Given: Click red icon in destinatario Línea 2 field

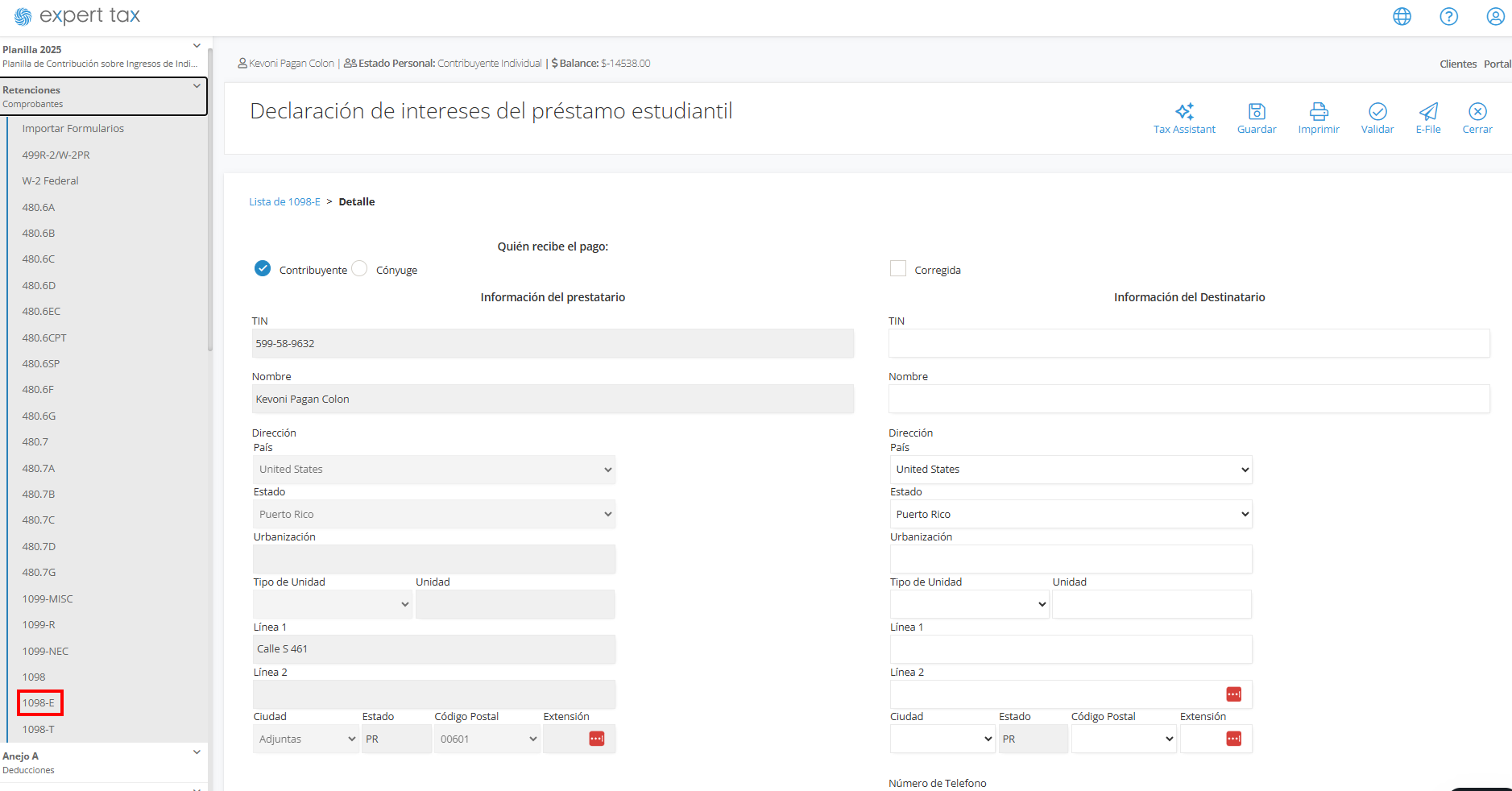Looking at the screenshot, I should coord(1233,694).
